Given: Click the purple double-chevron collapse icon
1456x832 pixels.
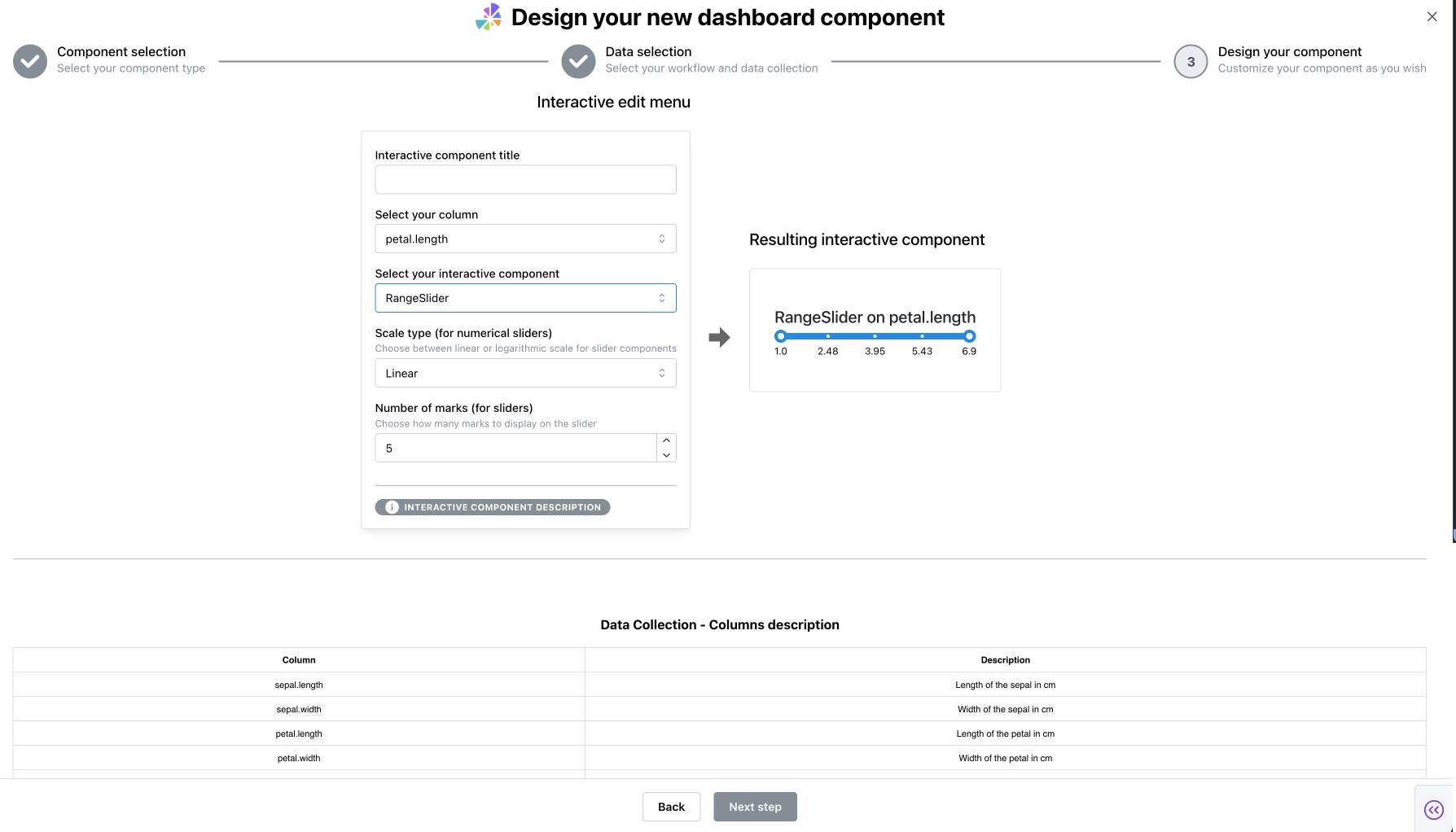Looking at the screenshot, I should 1433,809.
